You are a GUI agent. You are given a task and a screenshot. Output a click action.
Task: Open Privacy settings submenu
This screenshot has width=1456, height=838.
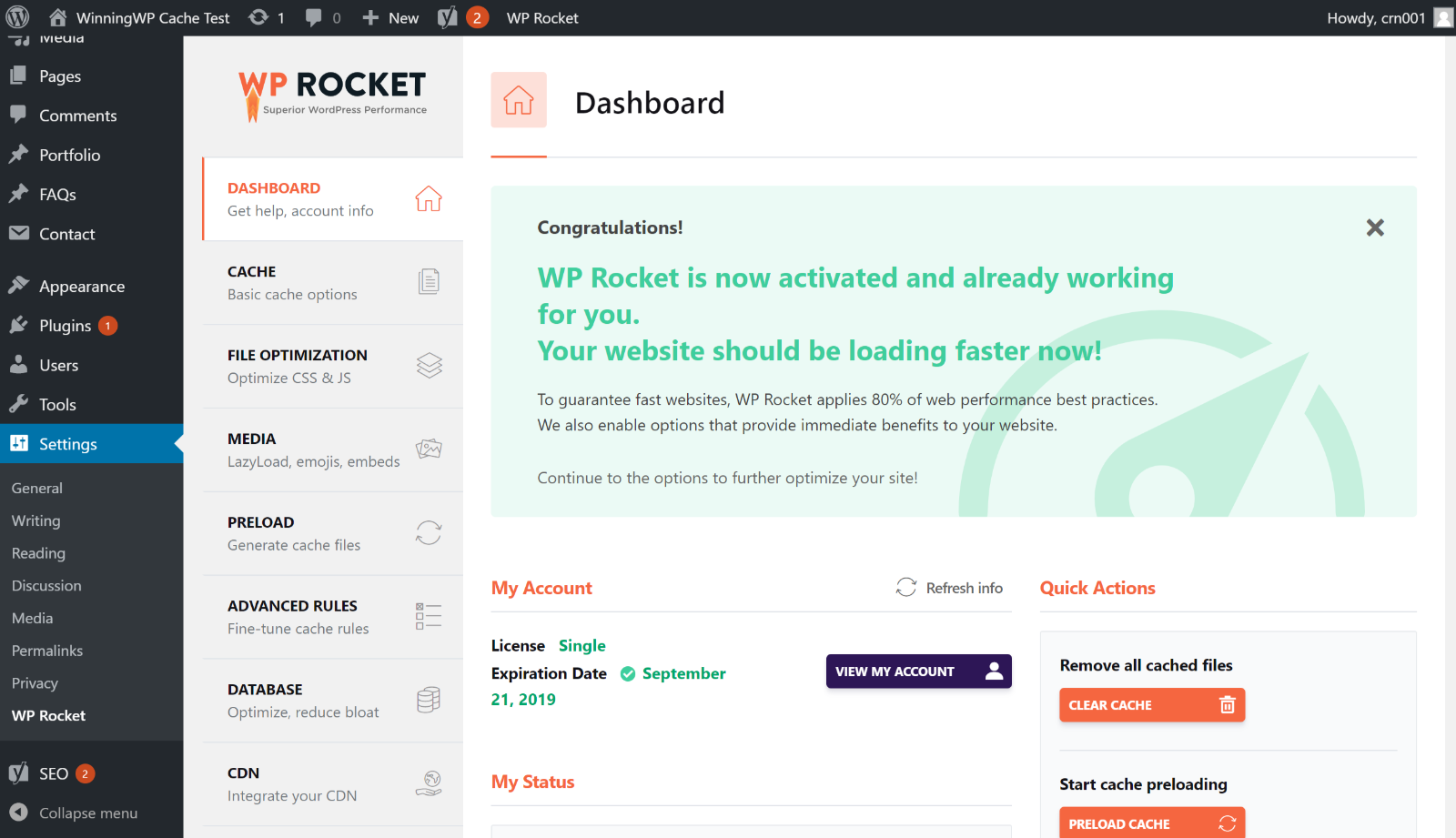tap(35, 683)
